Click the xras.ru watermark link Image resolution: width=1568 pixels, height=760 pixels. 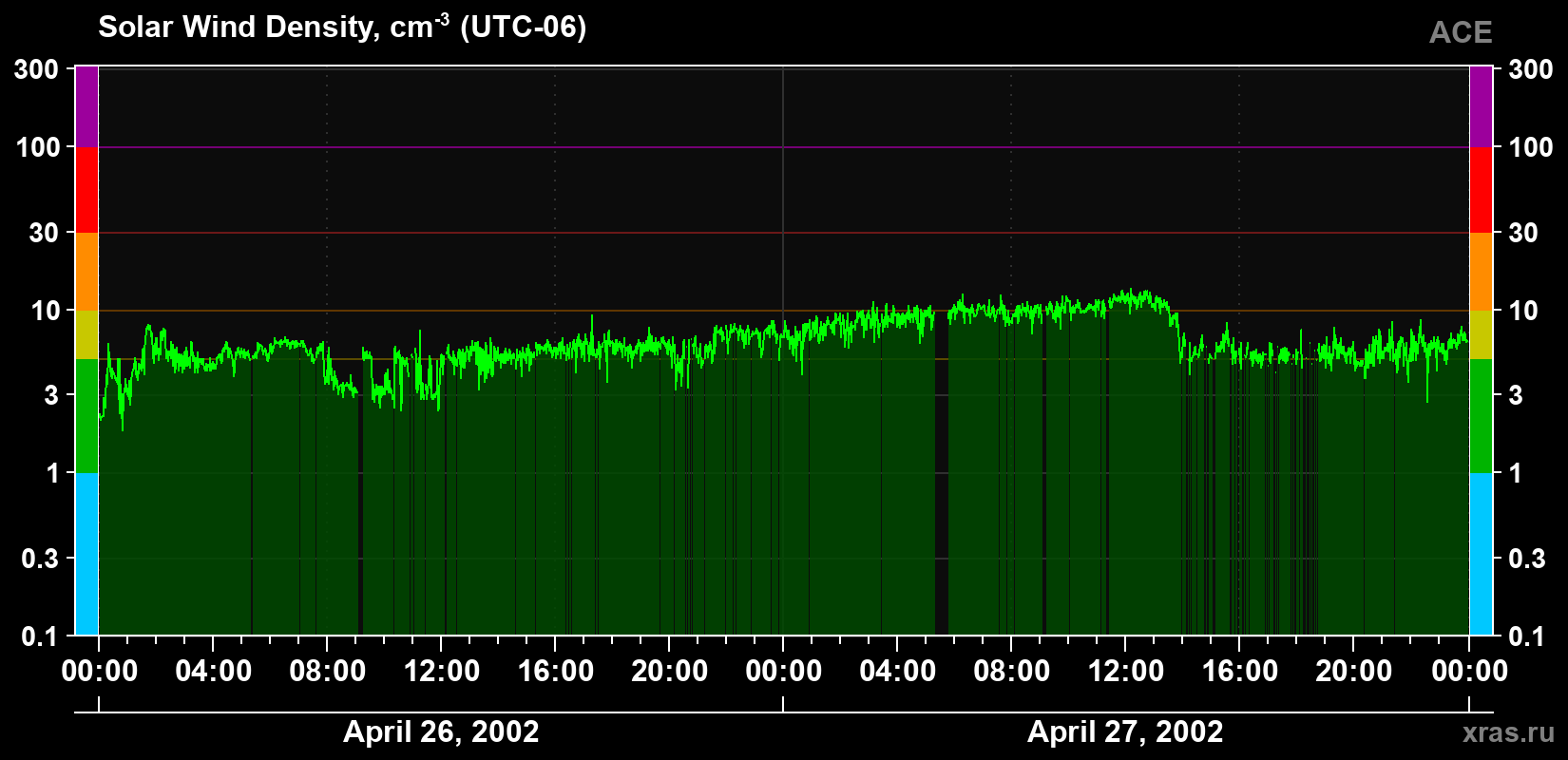tap(1509, 732)
